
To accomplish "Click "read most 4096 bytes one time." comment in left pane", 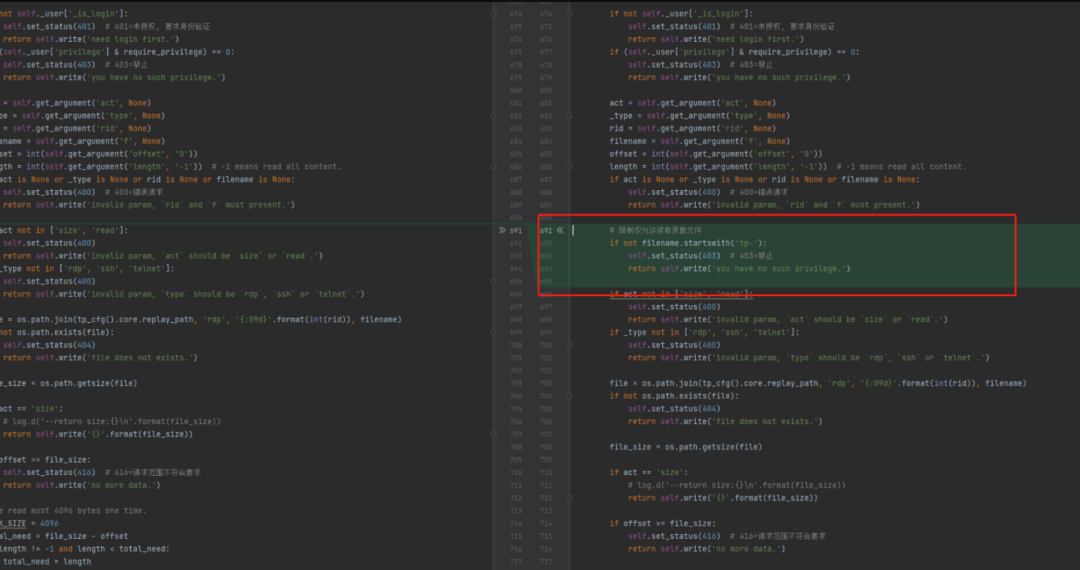I will (x=73, y=511).
